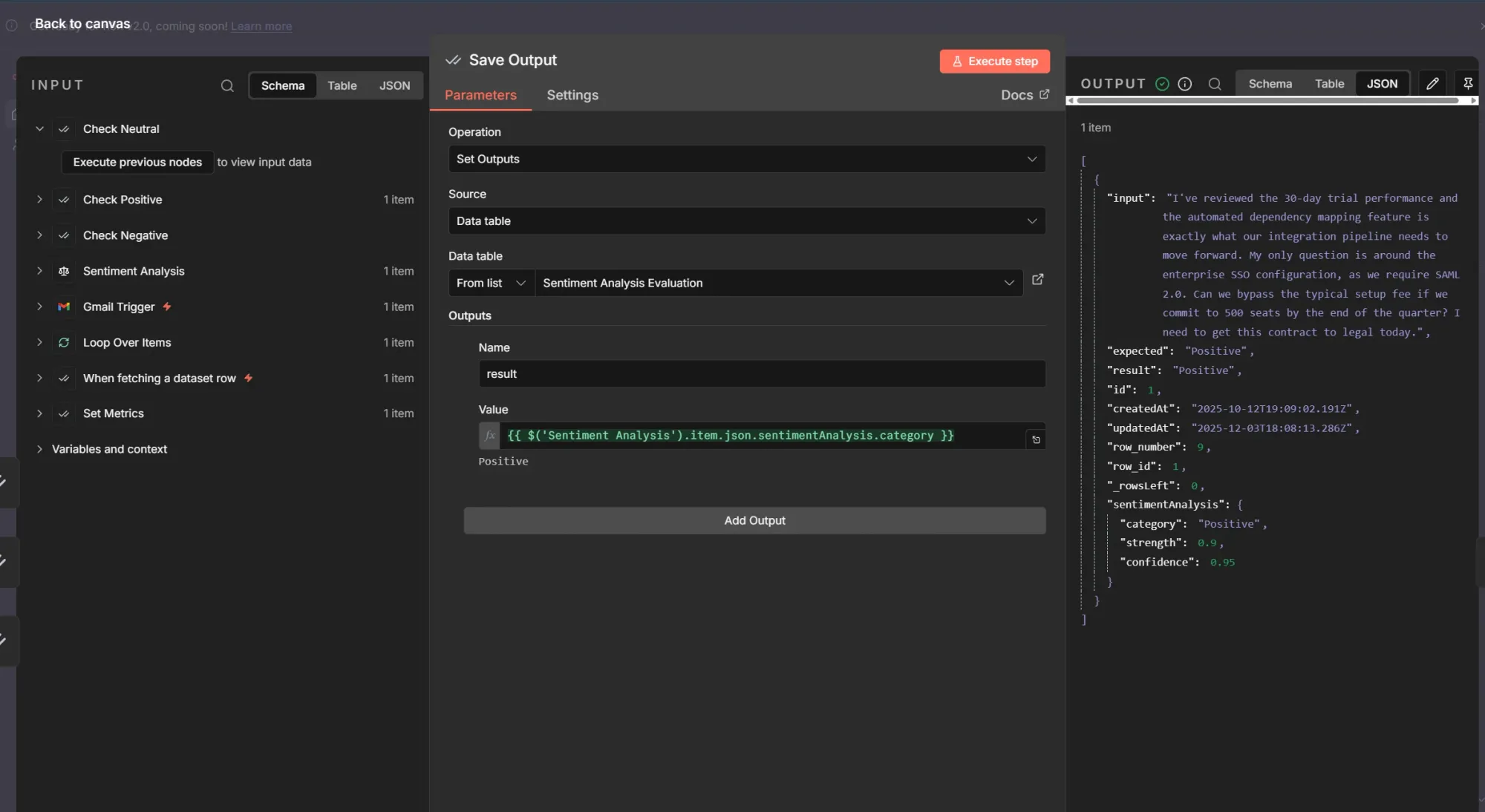Open search in the OUTPUT panel
This screenshot has height=812, width=1485.
click(x=1214, y=84)
